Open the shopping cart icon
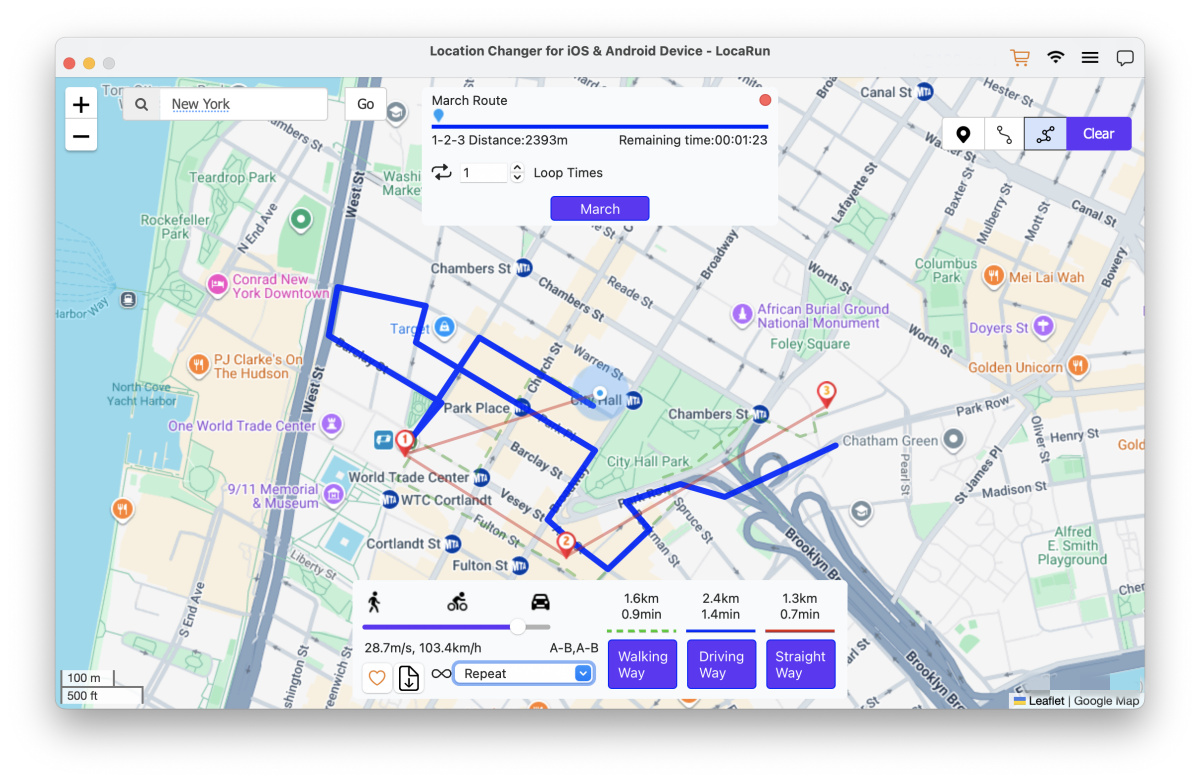1200x782 pixels. [x=1019, y=58]
